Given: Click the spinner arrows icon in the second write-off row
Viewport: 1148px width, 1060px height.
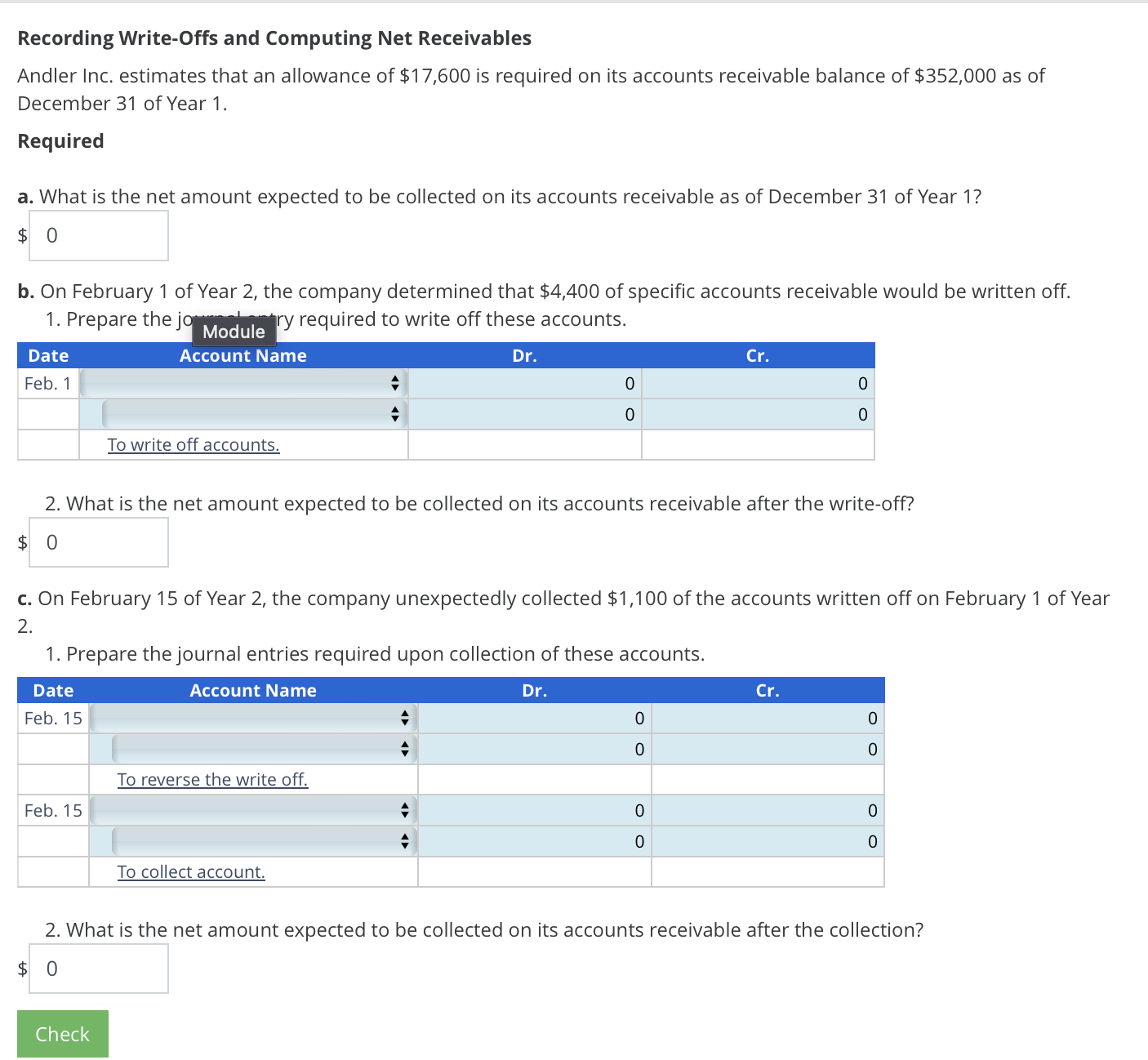Looking at the screenshot, I should pos(394,414).
